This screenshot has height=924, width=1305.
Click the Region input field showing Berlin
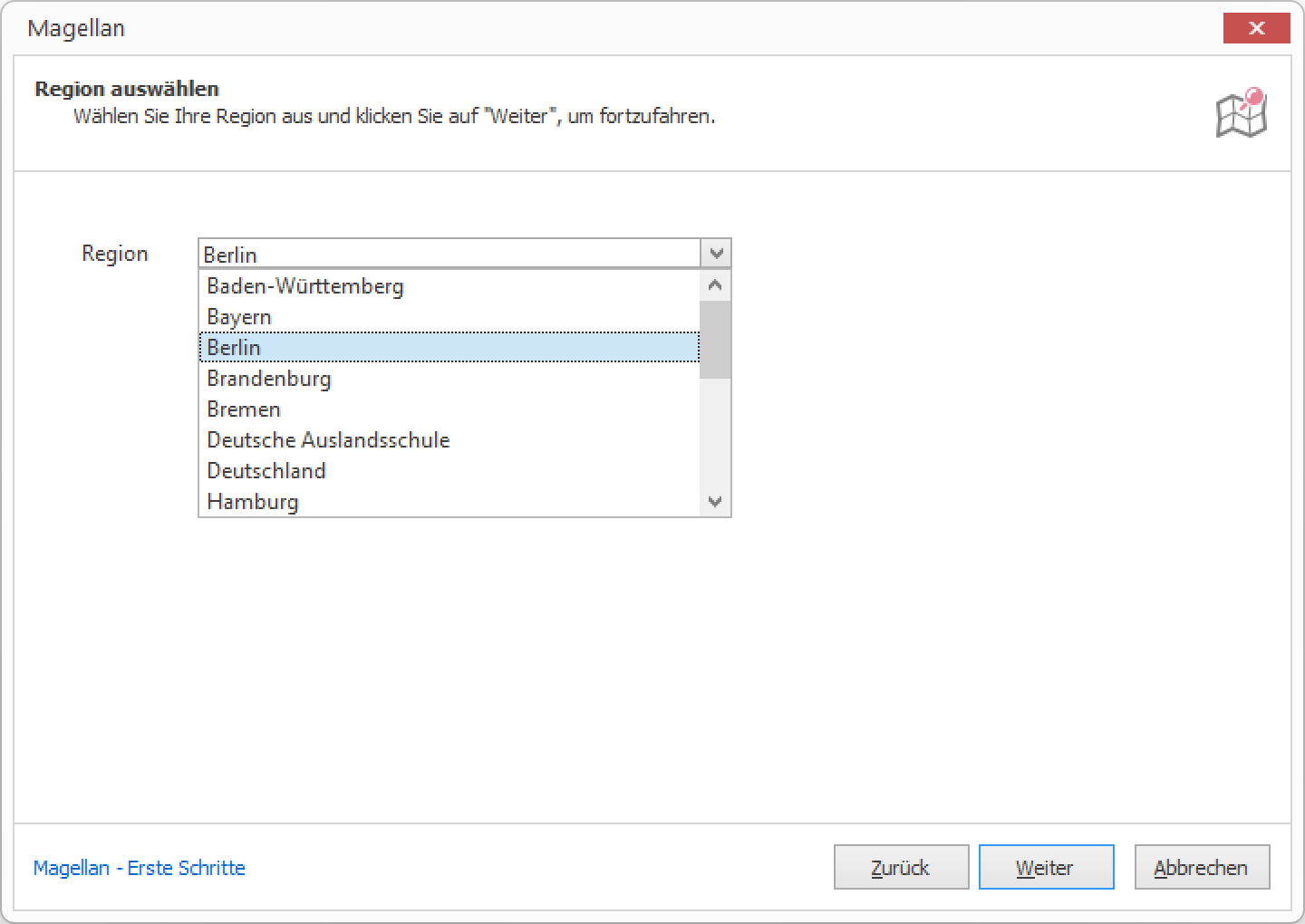(x=449, y=254)
